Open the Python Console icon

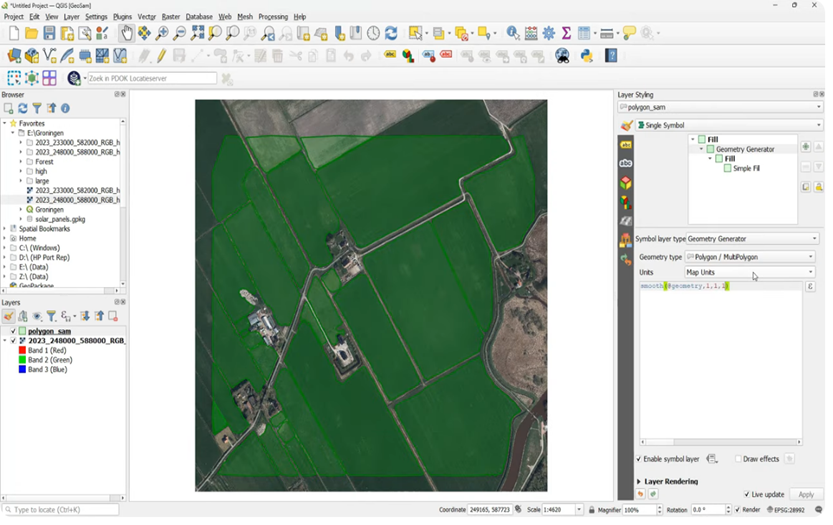click(586, 56)
